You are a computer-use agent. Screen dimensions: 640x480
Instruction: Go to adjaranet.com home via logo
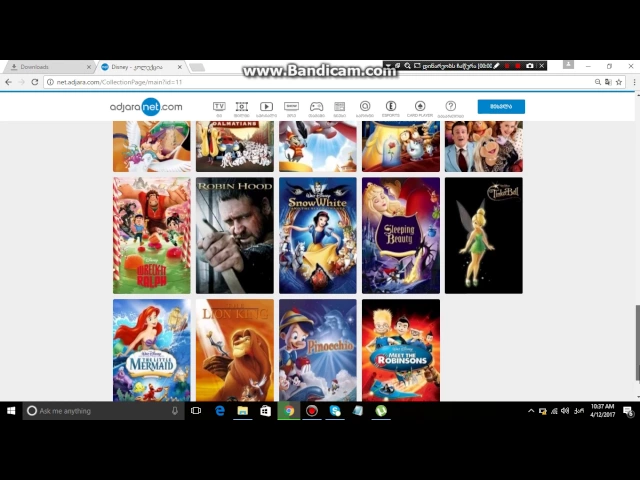click(x=146, y=107)
